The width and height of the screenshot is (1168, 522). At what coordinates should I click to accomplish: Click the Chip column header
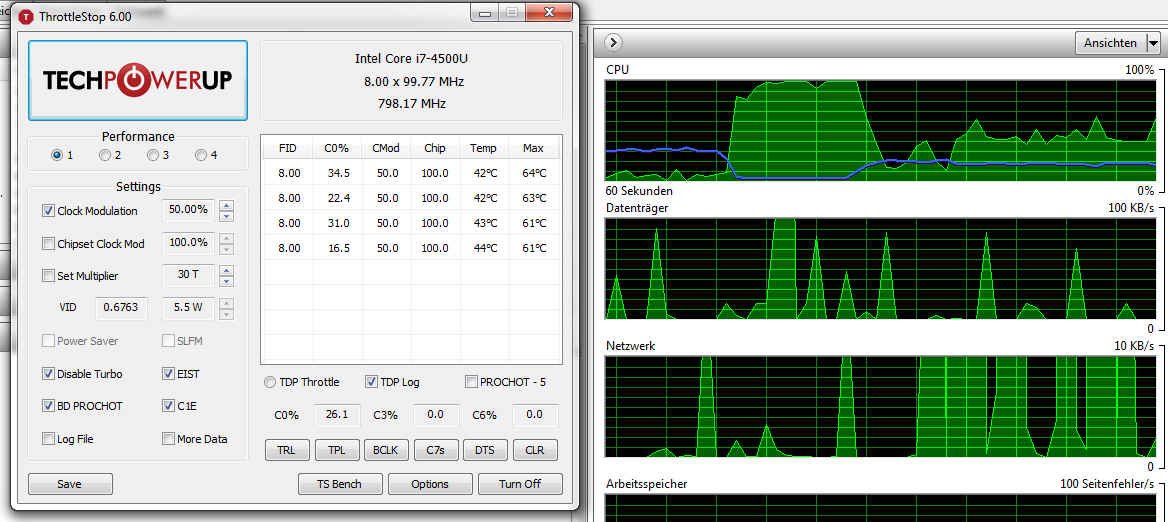pos(435,148)
